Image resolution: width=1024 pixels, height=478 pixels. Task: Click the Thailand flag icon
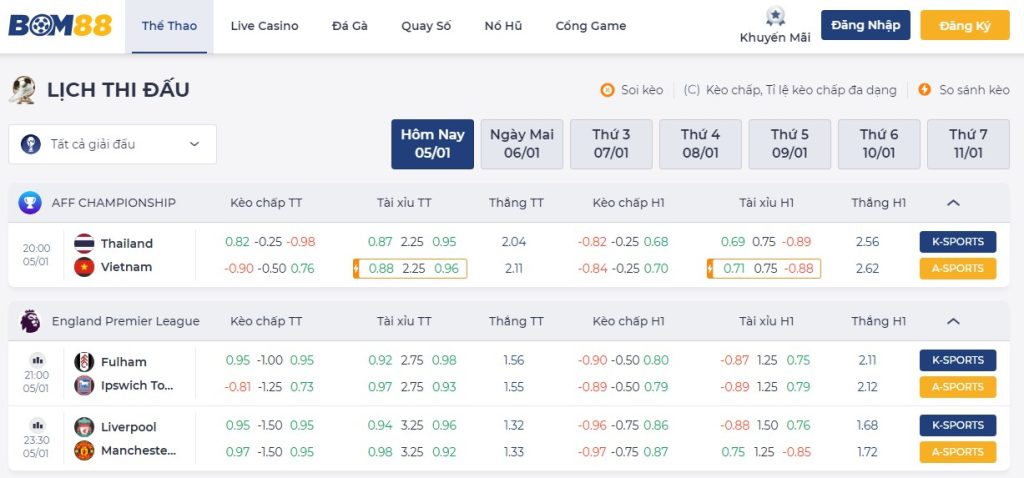pos(84,243)
